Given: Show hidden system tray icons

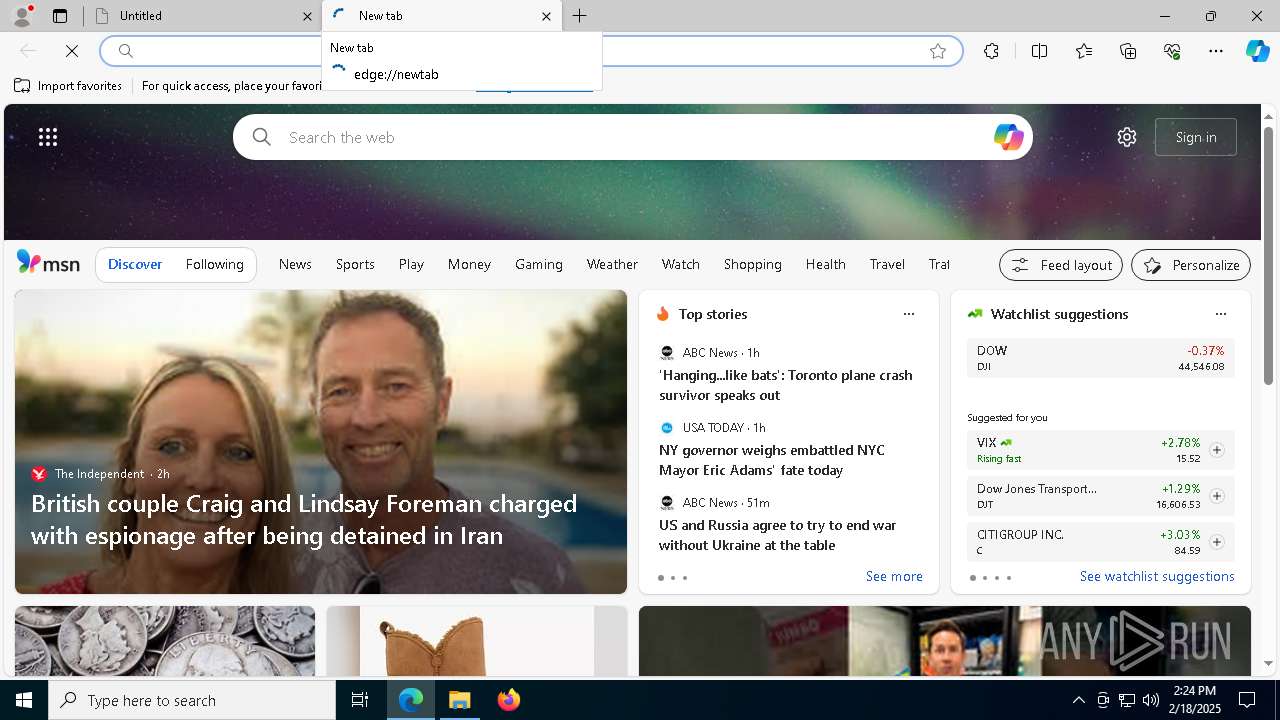Looking at the screenshot, I should (x=1078, y=700).
